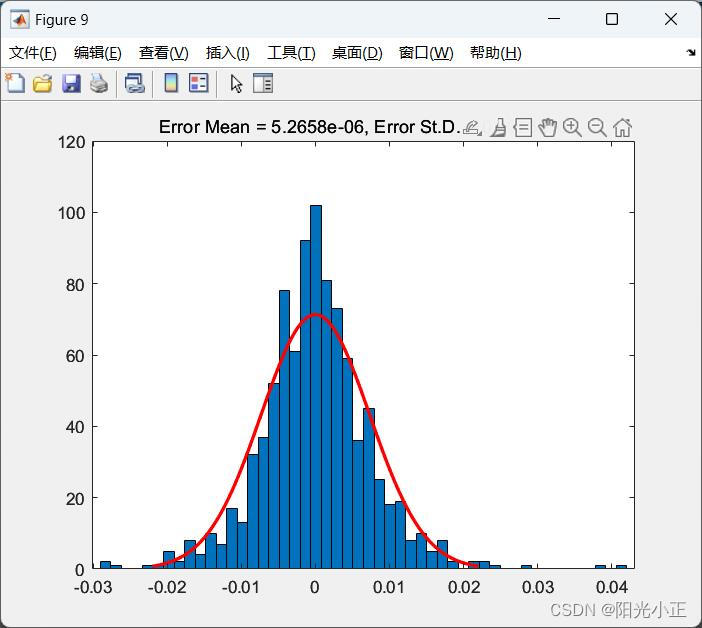The height and width of the screenshot is (628, 702).
Task: Click the New Figure toolbar icon
Action: click(16, 83)
